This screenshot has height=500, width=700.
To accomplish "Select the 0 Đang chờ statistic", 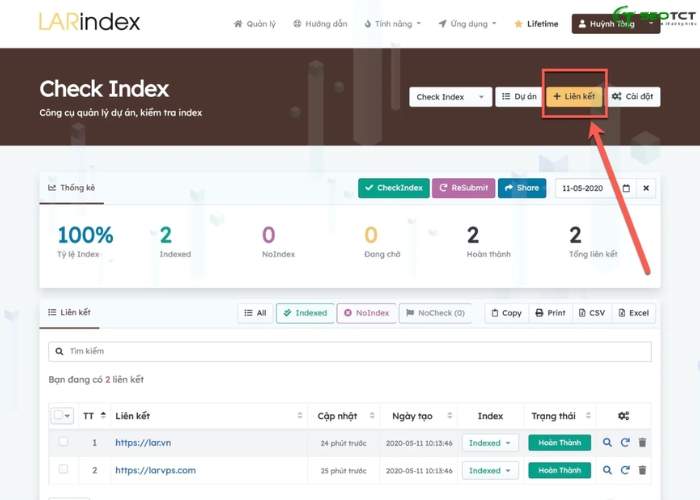I will point(382,242).
